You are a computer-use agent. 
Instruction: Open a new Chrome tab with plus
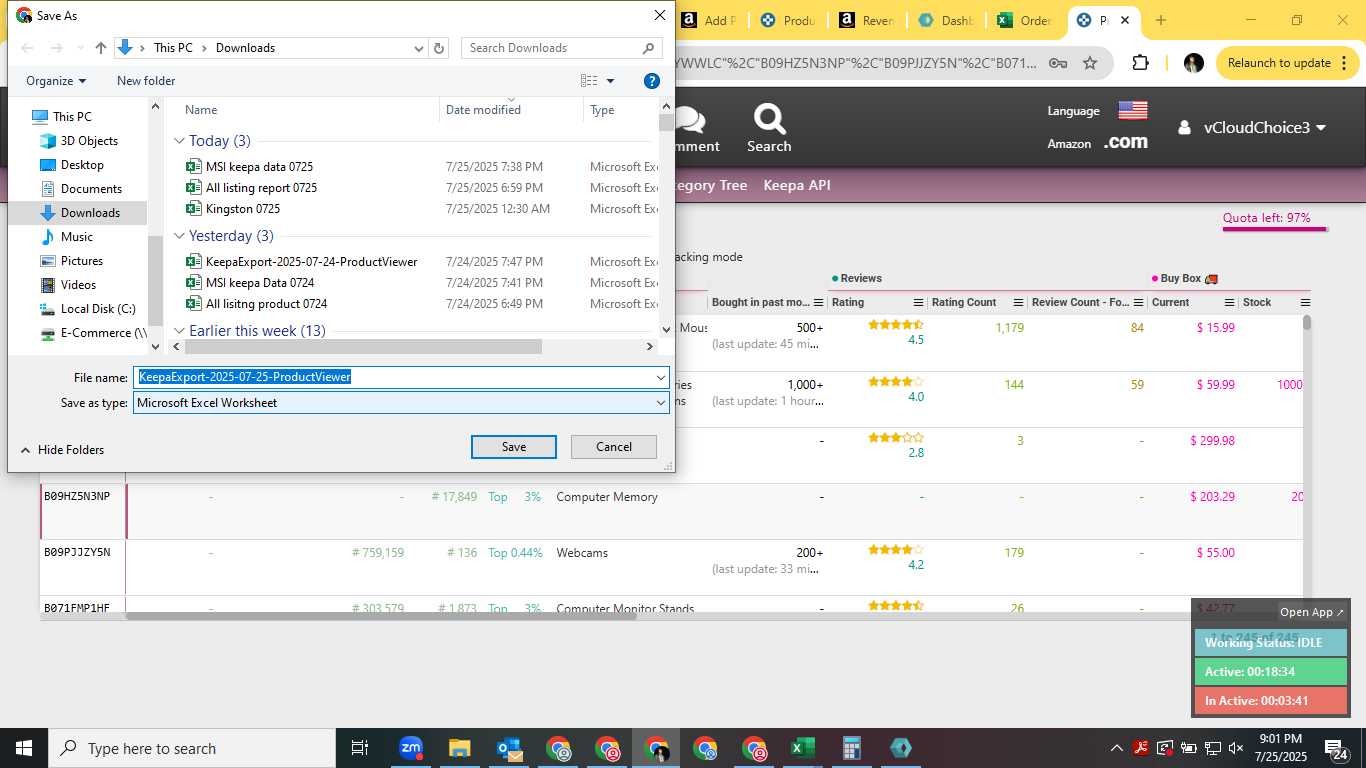coord(1160,20)
